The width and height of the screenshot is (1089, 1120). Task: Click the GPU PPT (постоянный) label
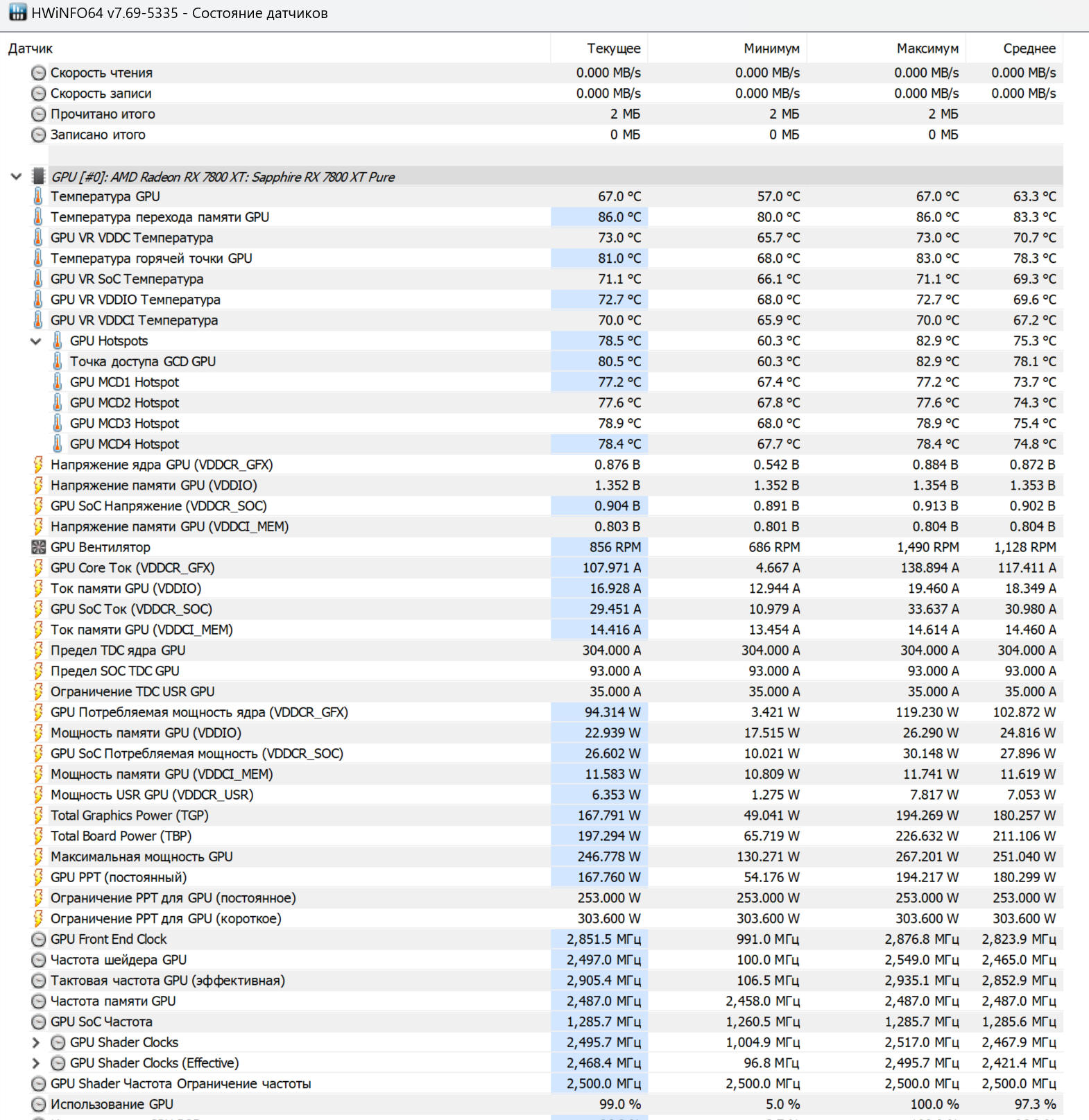(x=119, y=878)
